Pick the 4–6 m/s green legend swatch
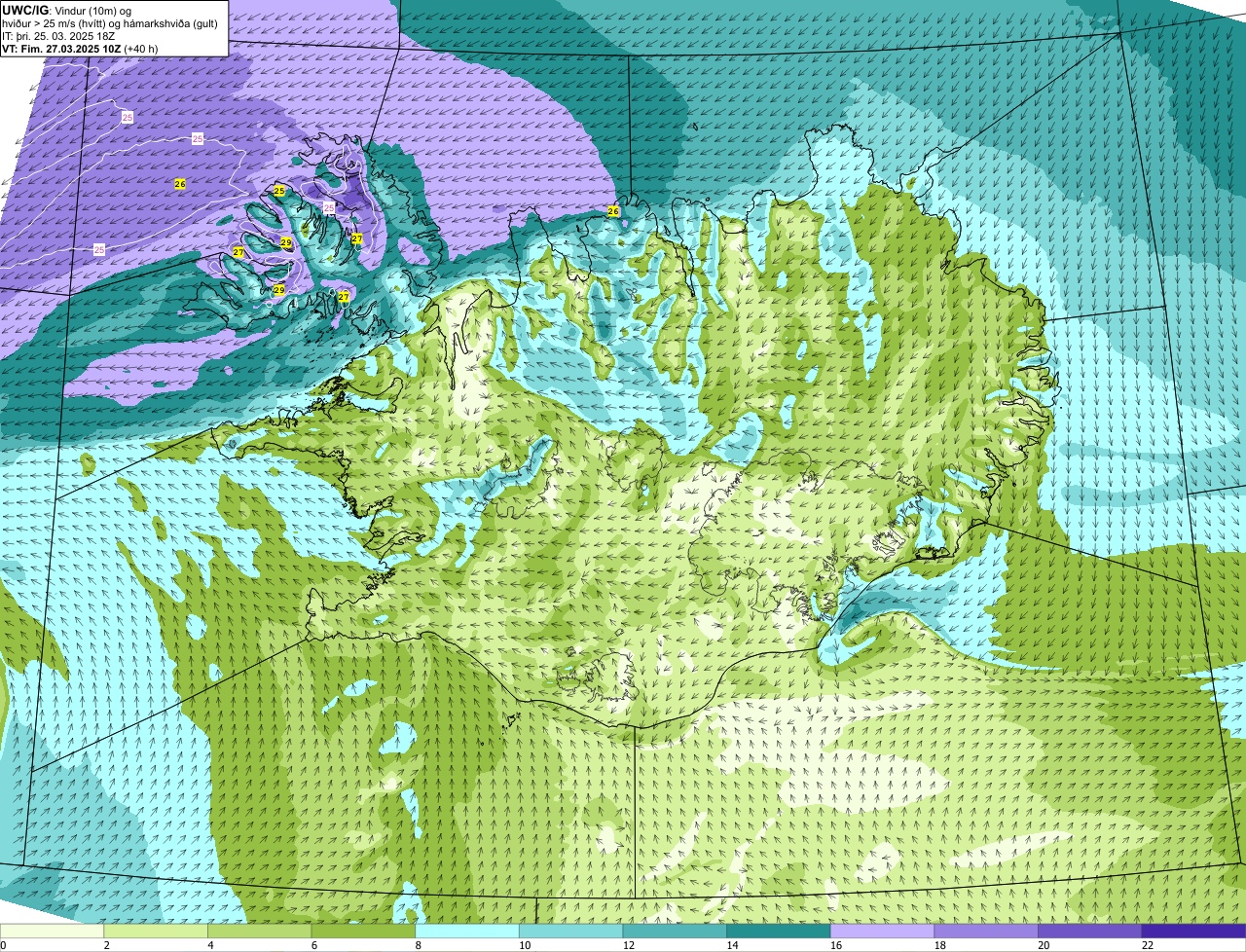This screenshot has height=952, width=1246. pyautogui.click(x=259, y=932)
